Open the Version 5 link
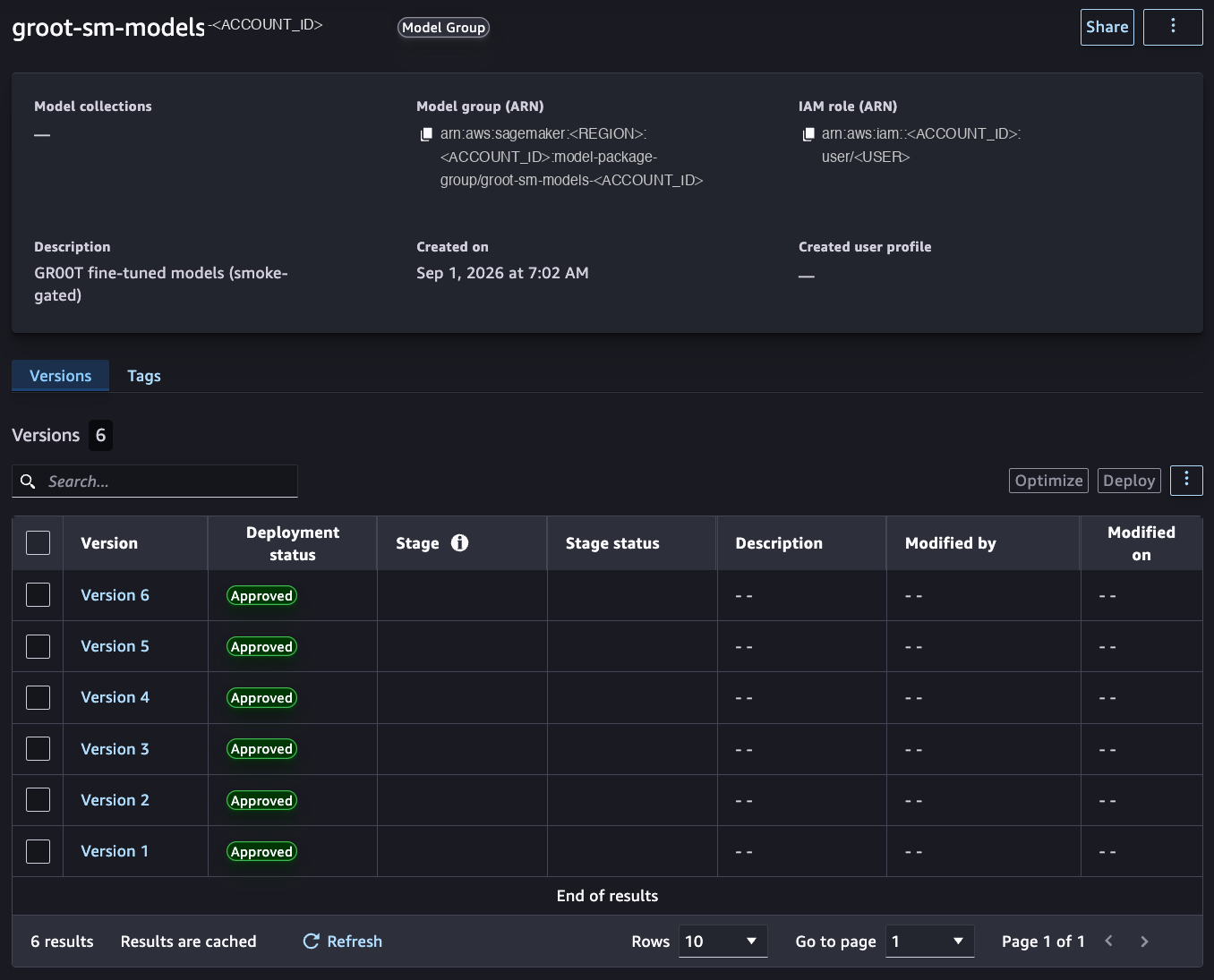 click(115, 646)
